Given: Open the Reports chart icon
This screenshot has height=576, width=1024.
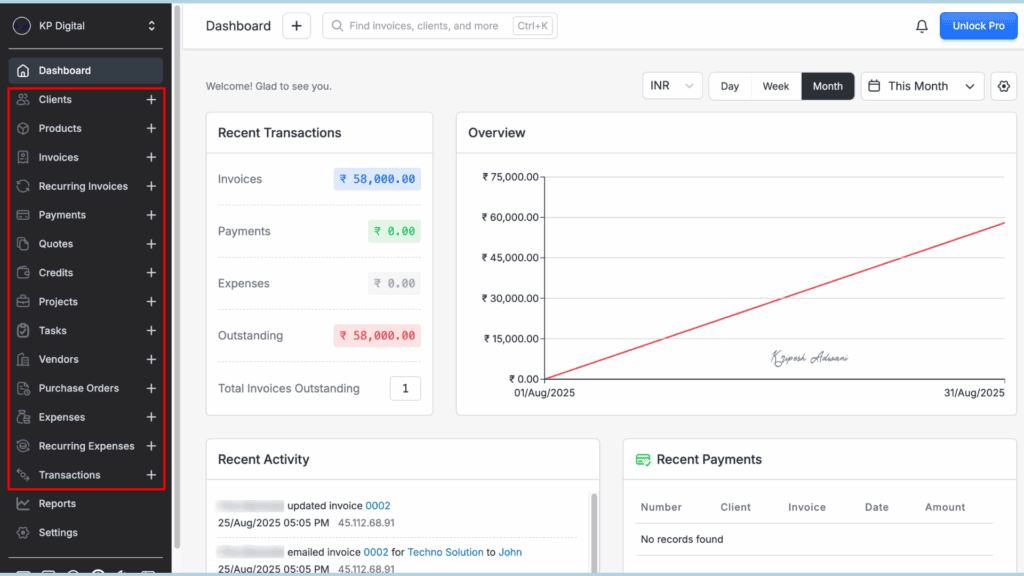Looking at the screenshot, I should click(x=22, y=503).
